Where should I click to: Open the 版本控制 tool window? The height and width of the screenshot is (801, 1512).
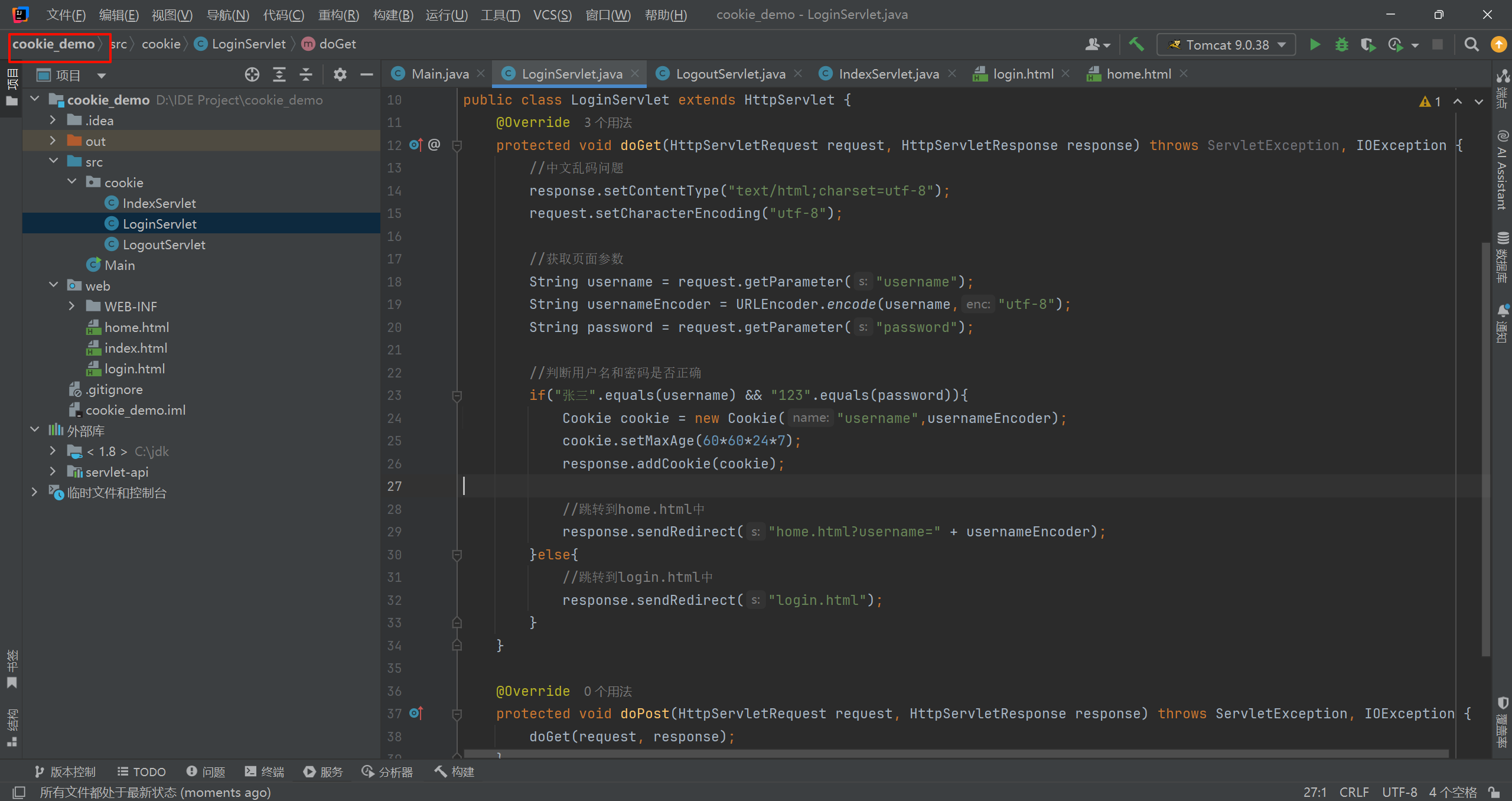coord(65,771)
